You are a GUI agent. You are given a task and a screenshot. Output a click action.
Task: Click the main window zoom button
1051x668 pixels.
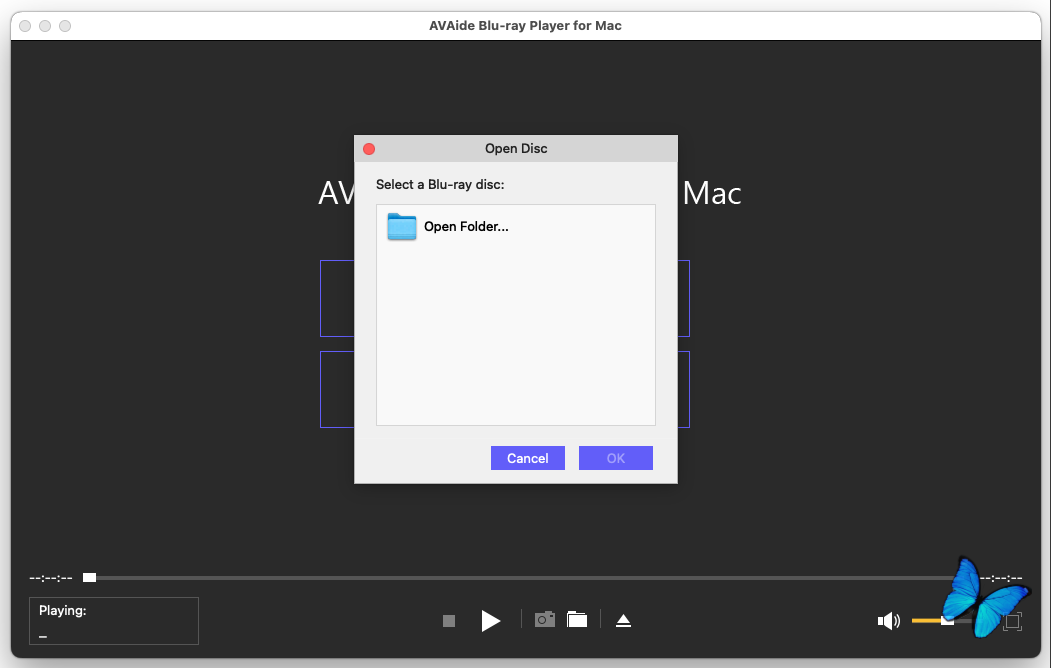click(65, 26)
